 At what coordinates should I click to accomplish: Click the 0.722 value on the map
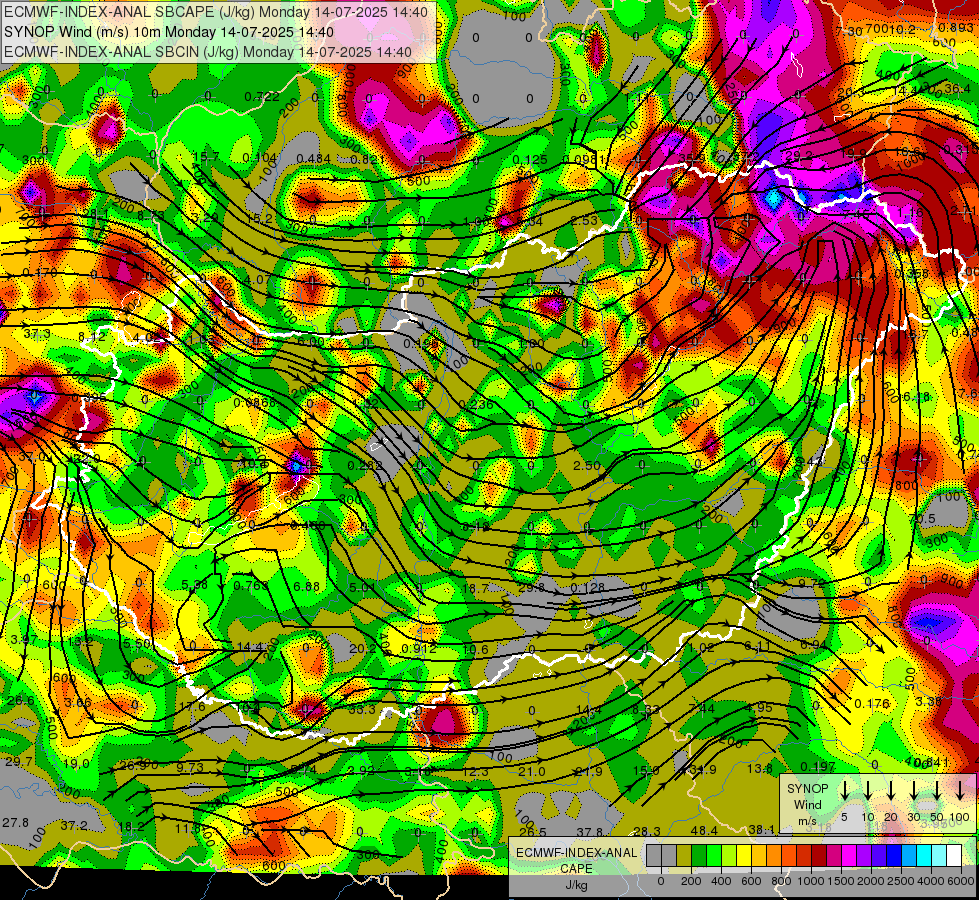pyautogui.click(x=262, y=97)
